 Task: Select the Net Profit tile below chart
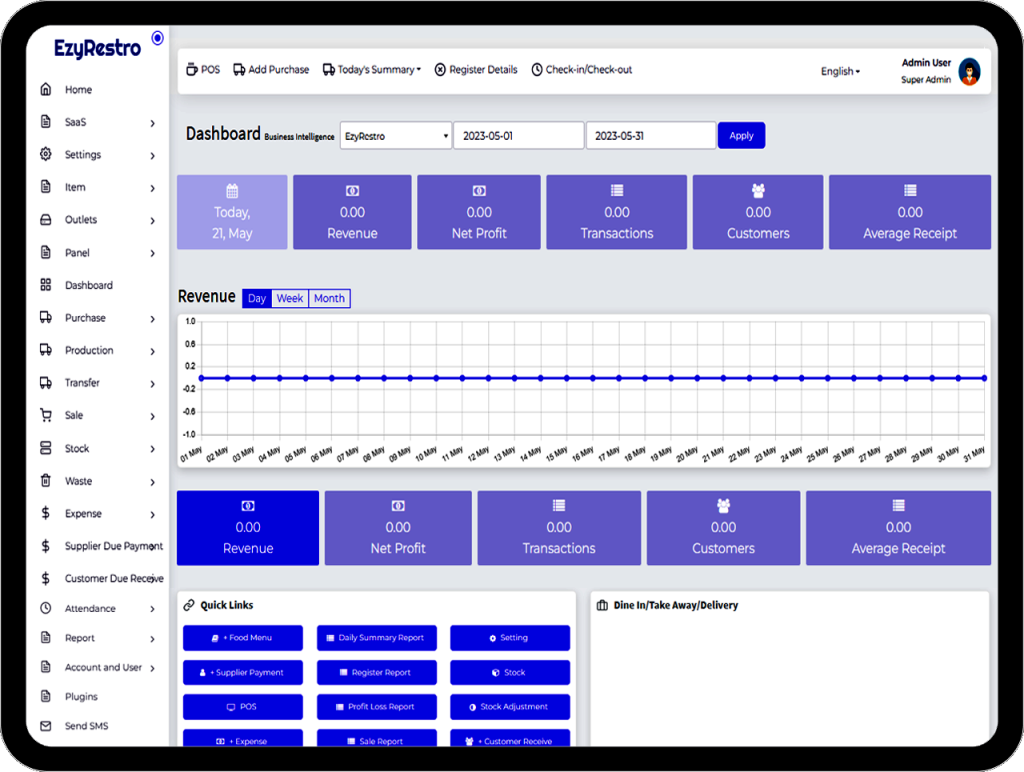pyautogui.click(x=398, y=528)
